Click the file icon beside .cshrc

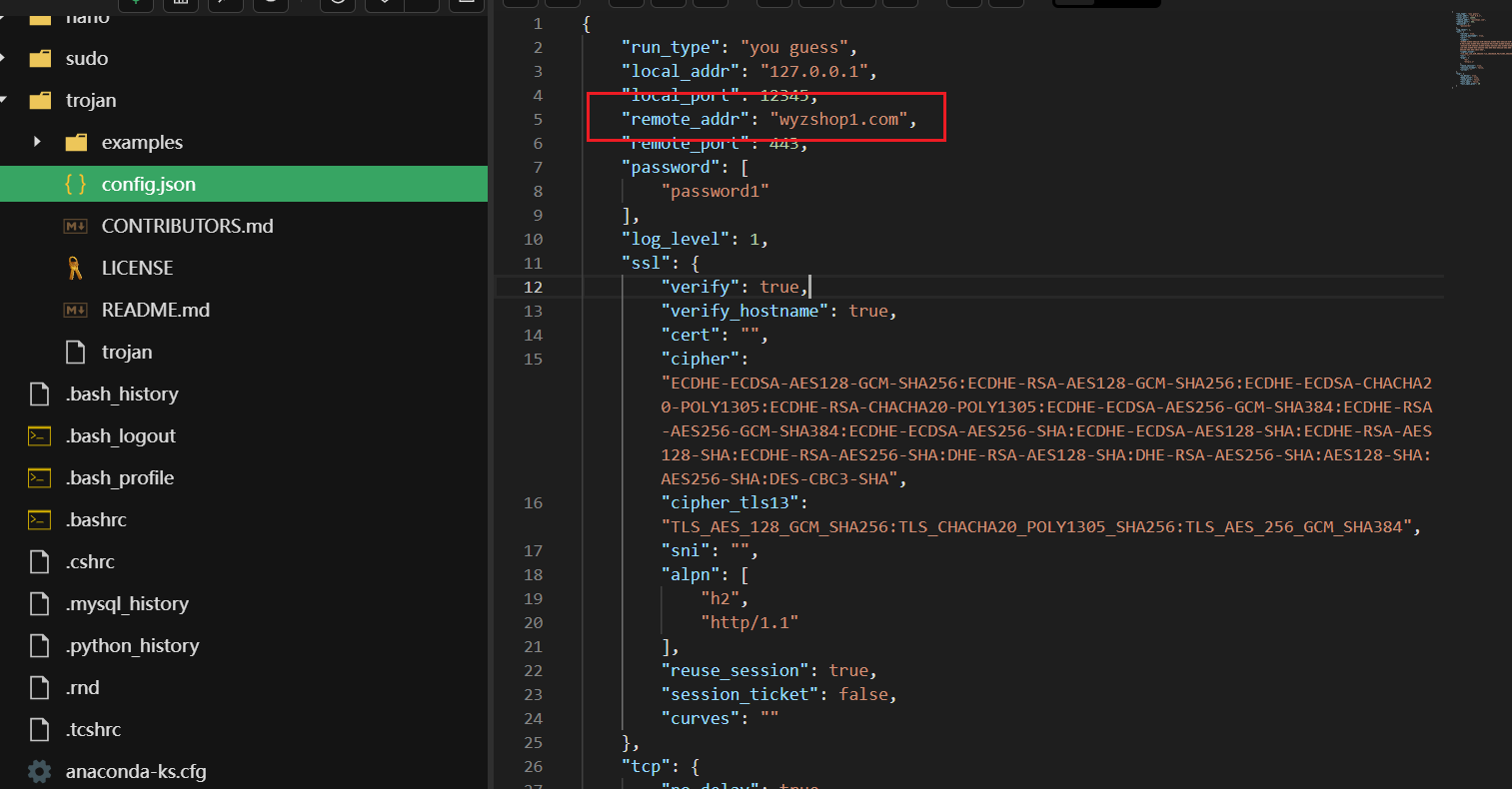point(39,562)
